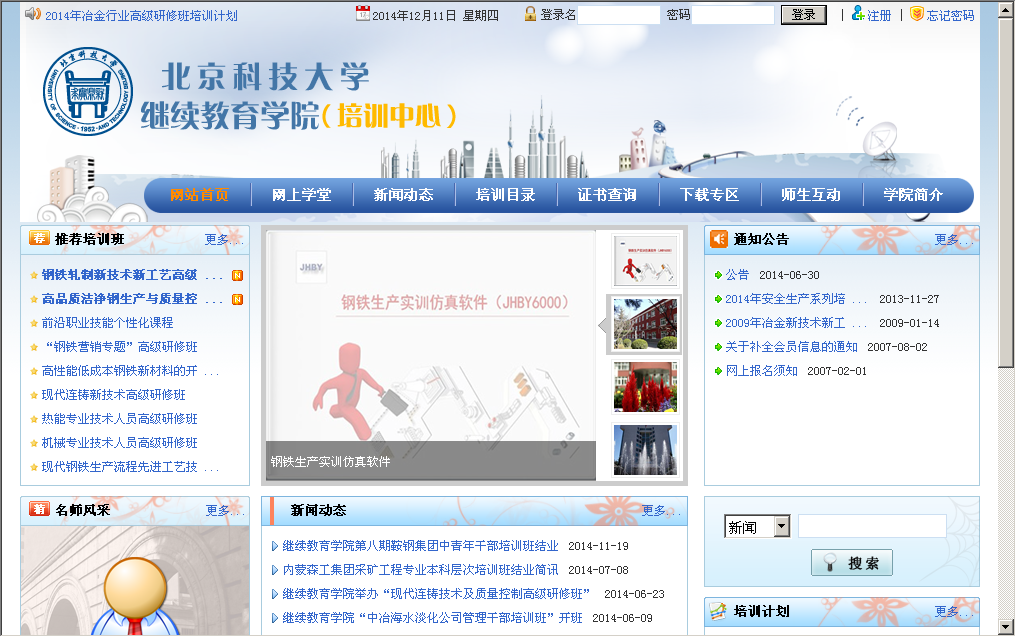The image size is (1016, 637).
Task: Open the 公告 notice dated 2014-06-30
Action: 737,275
